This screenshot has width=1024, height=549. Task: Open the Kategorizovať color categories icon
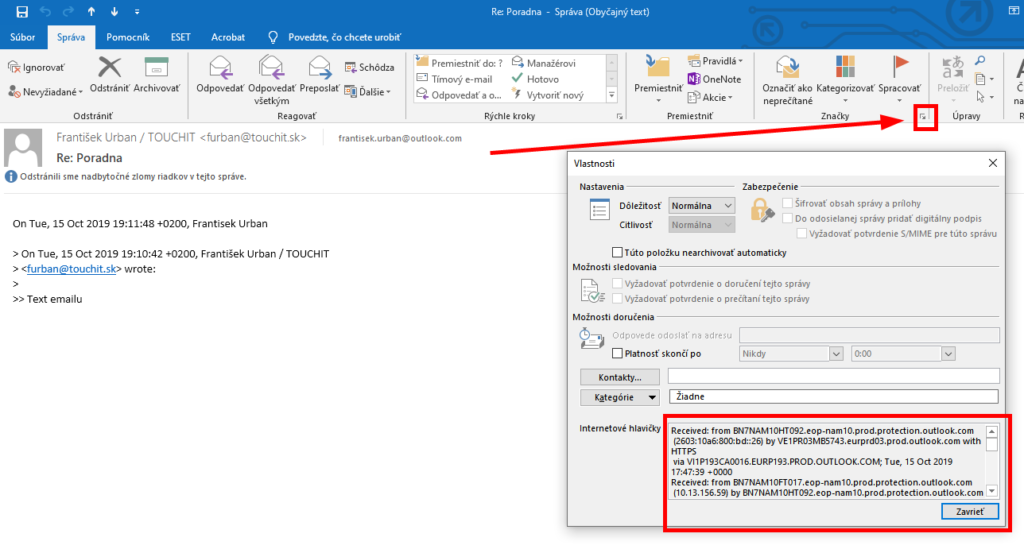tap(845, 68)
